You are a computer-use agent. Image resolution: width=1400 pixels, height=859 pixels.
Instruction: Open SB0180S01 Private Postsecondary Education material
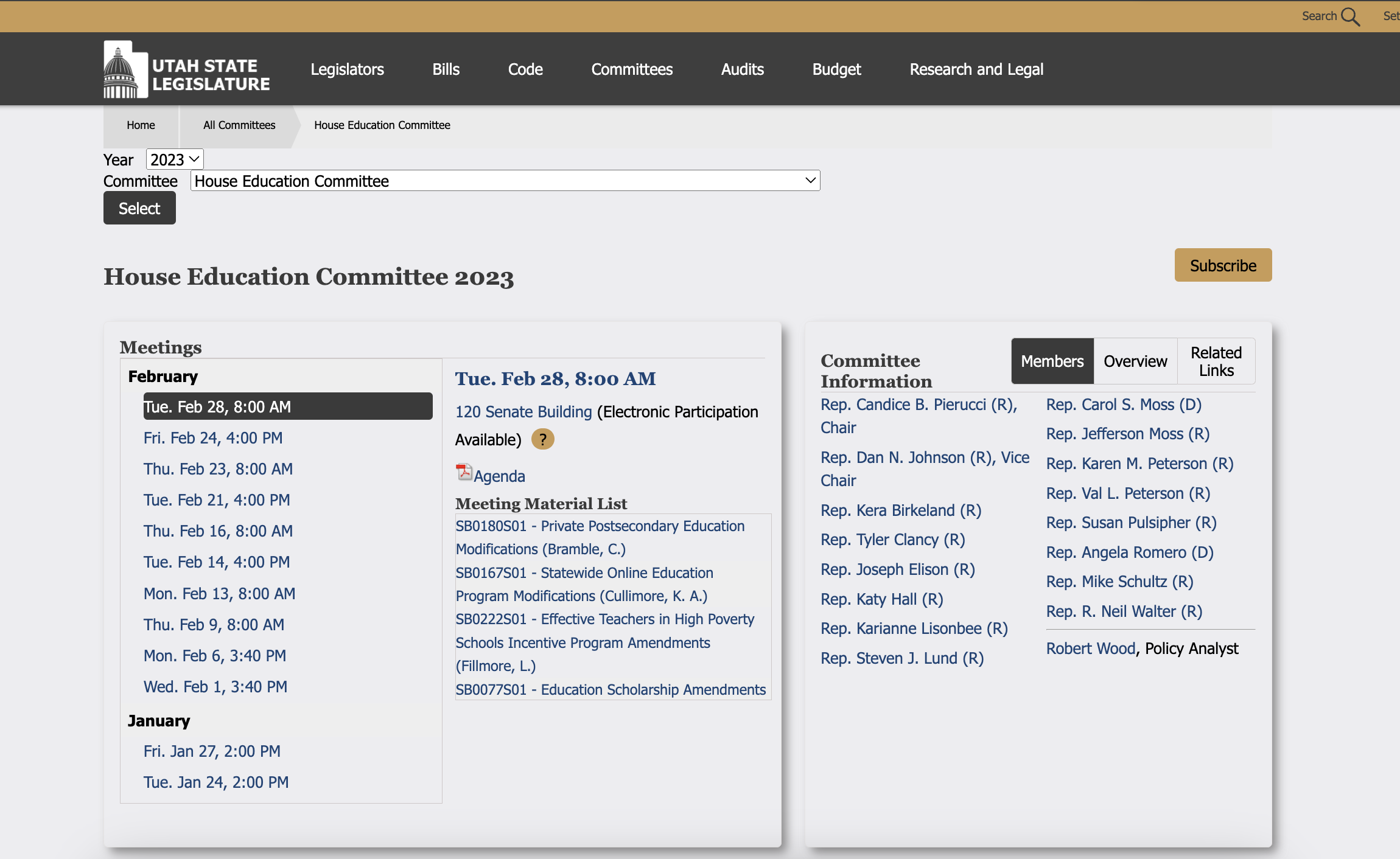pyautogui.click(x=600, y=537)
